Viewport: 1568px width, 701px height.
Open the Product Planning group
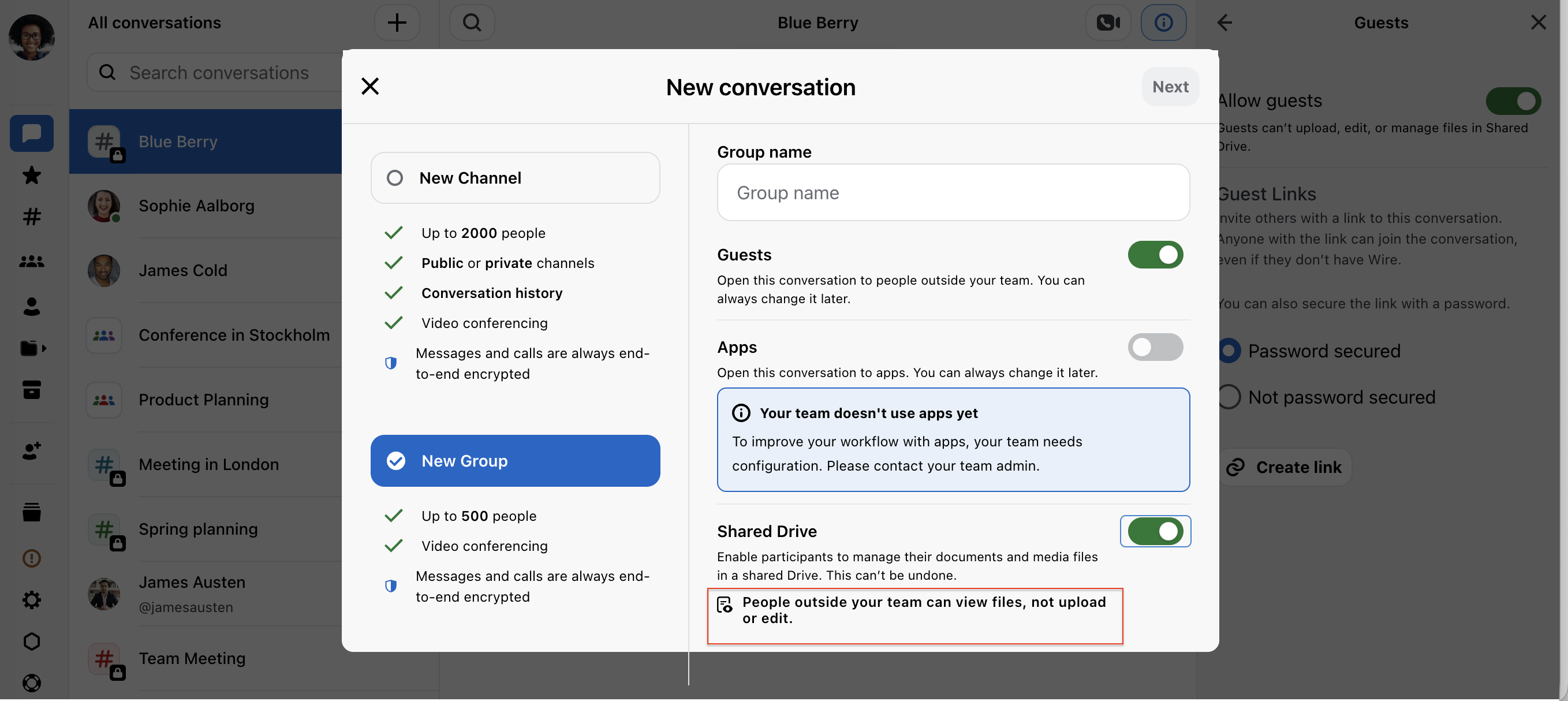point(205,400)
